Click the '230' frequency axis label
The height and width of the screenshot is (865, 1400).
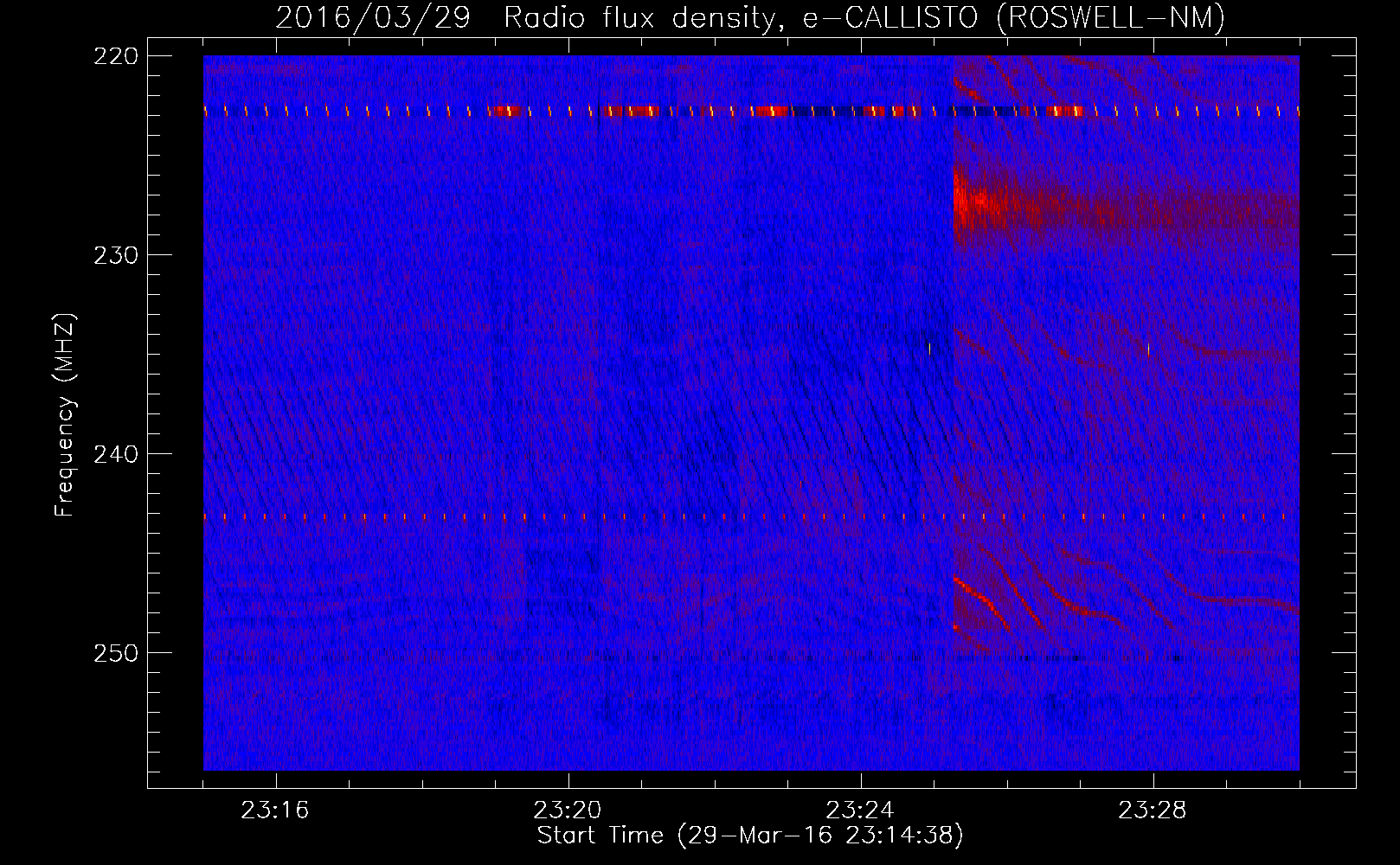coord(115,255)
